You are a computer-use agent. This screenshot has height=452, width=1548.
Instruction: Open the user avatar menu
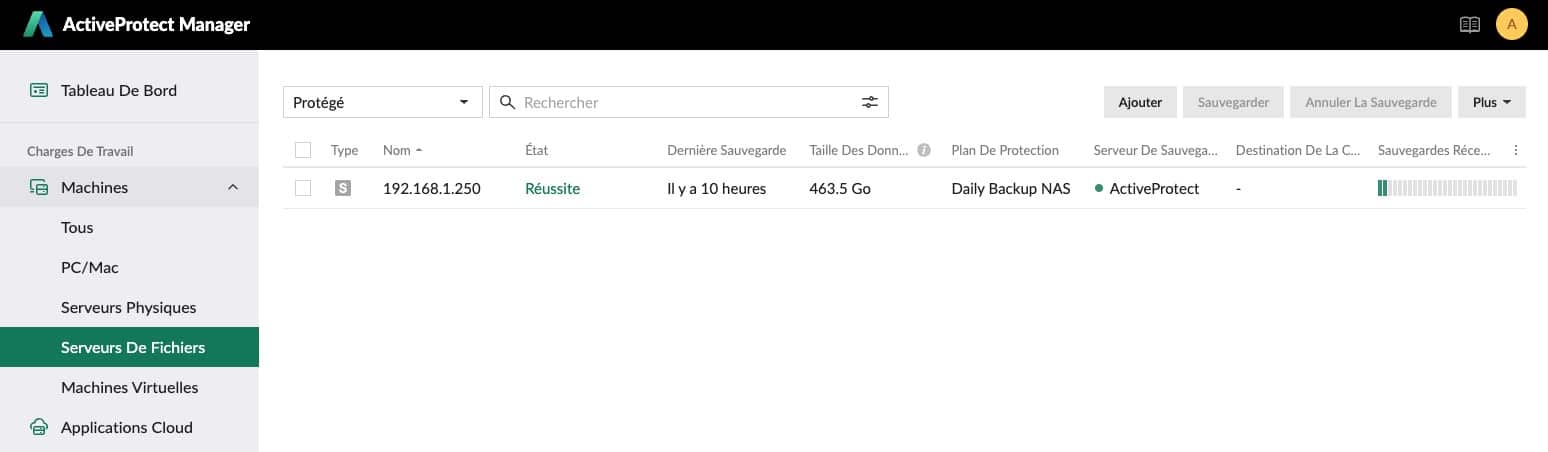click(1511, 24)
